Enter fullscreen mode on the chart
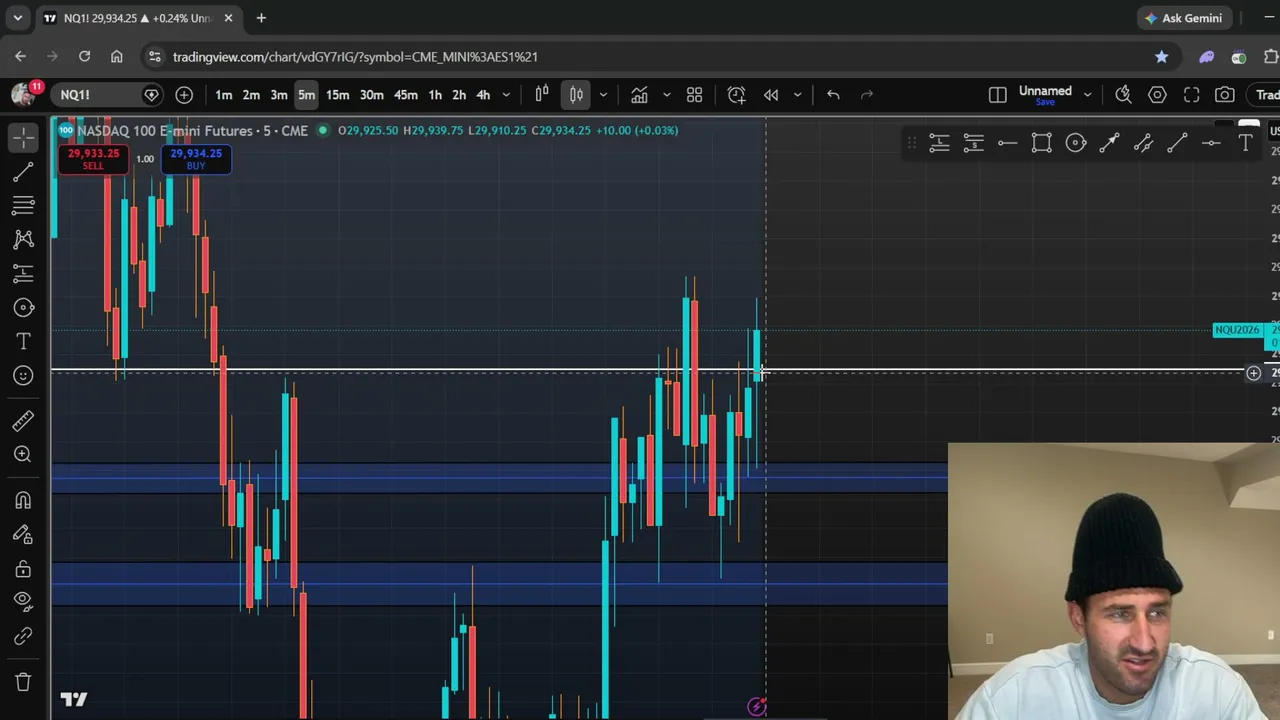This screenshot has width=1280, height=720. click(1191, 95)
